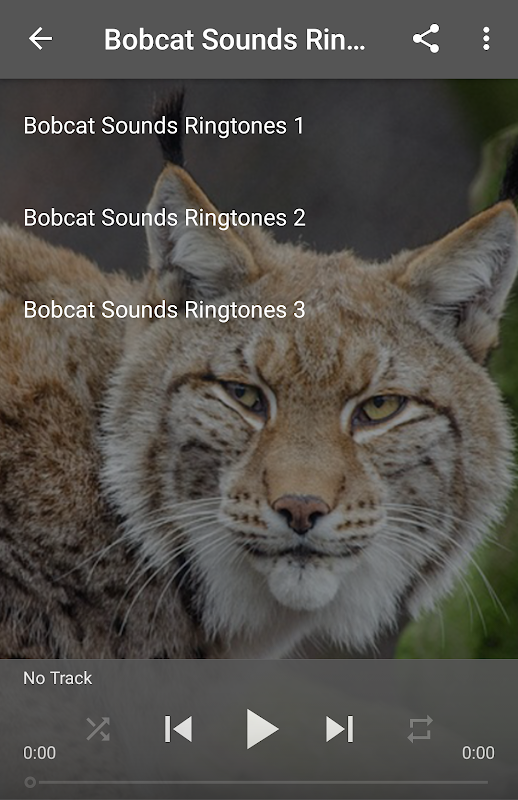Toggle shuffle mode with crossed-arrows icon

(x=98, y=729)
